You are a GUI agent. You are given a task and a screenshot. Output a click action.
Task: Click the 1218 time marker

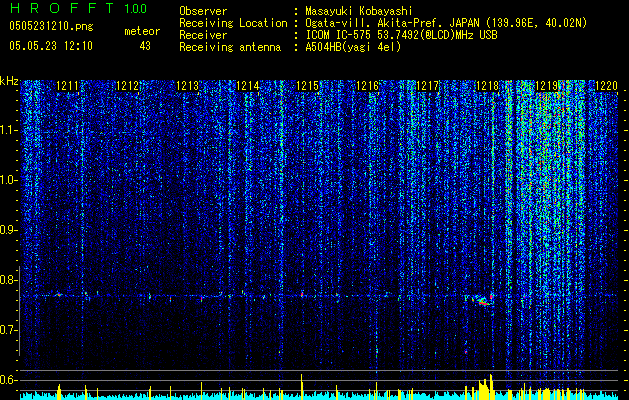(x=487, y=86)
